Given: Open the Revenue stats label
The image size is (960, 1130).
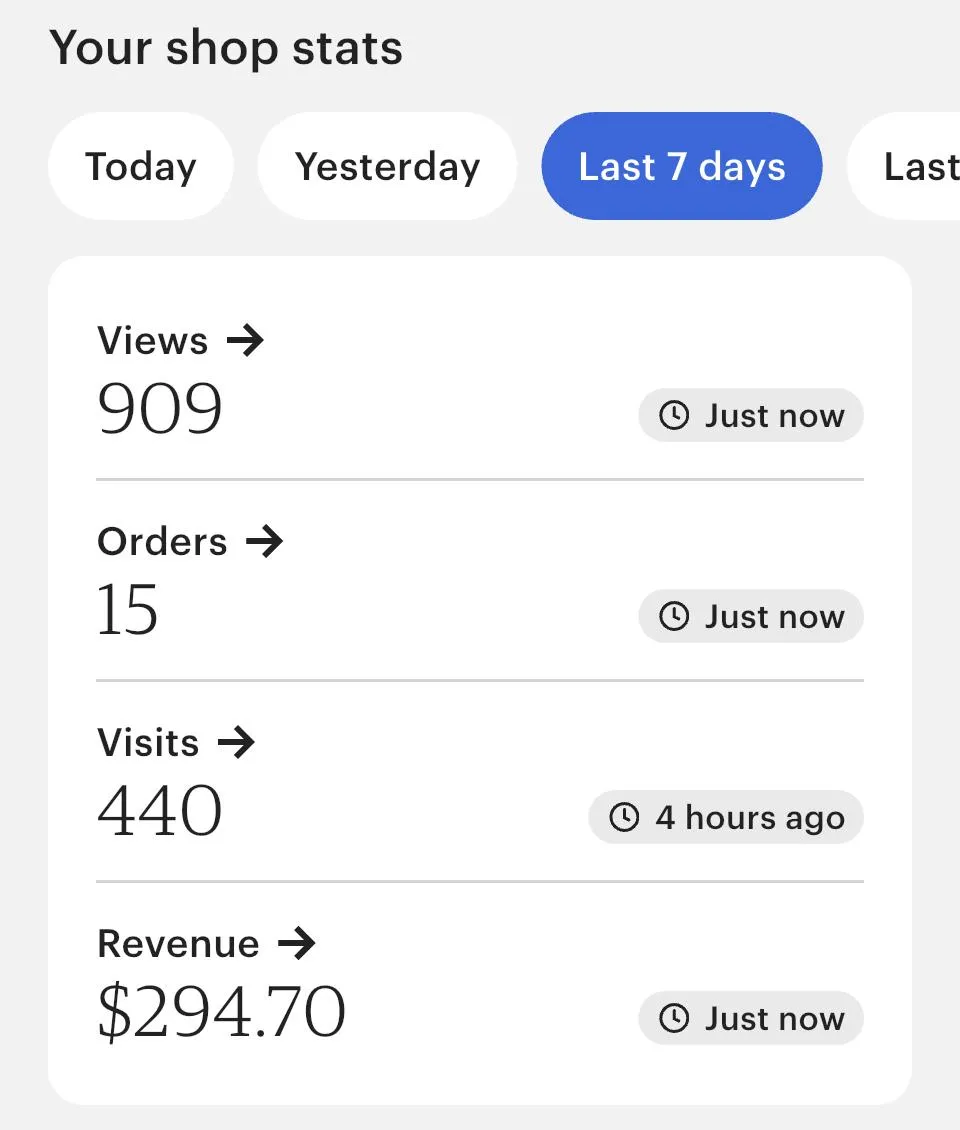Looking at the screenshot, I should (179, 944).
